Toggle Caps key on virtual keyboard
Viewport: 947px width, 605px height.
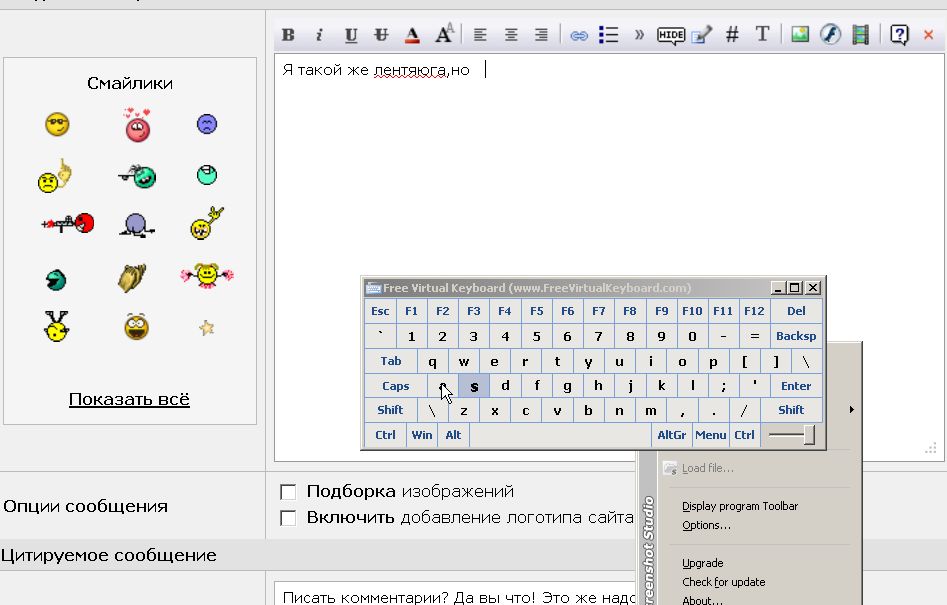tap(396, 386)
